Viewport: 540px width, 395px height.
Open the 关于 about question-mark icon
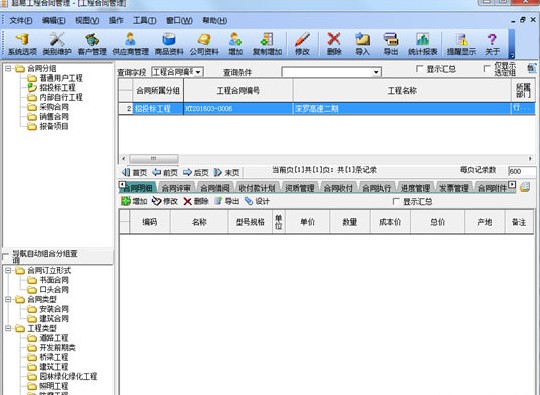[492, 44]
